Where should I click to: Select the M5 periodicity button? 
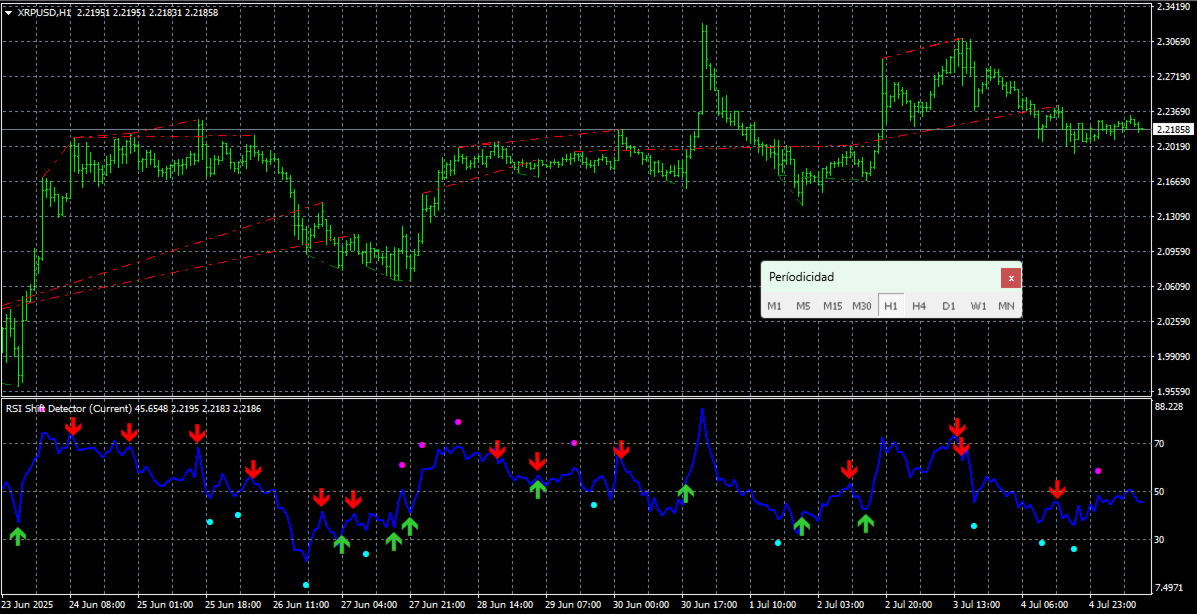click(803, 305)
